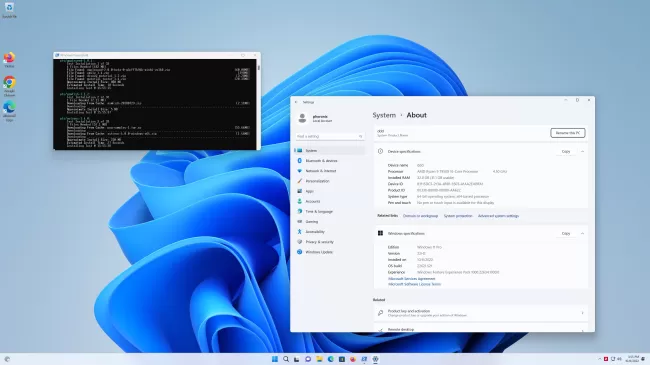Launch the Chat icon on taskbar
This screenshot has width=650, height=365.
click(308, 359)
